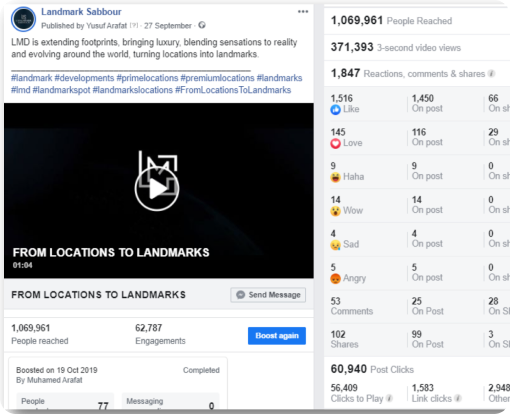Click the Completed boost status
Image resolution: width=510 pixels, height=414 pixels.
pyautogui.click(x=201, y=370)
